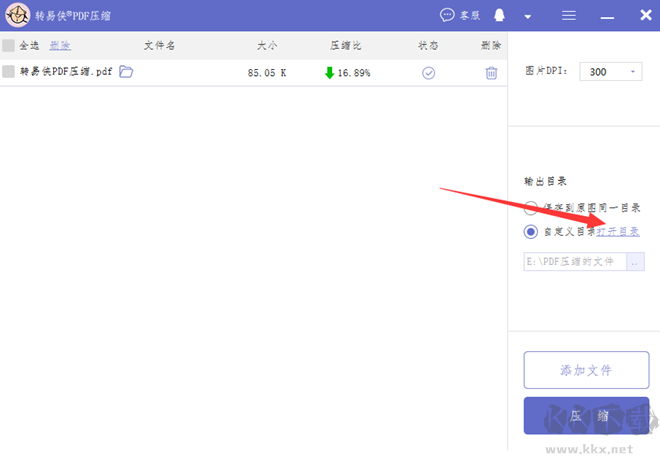Expand the 图片DPI dropdown

click(635, 72)
